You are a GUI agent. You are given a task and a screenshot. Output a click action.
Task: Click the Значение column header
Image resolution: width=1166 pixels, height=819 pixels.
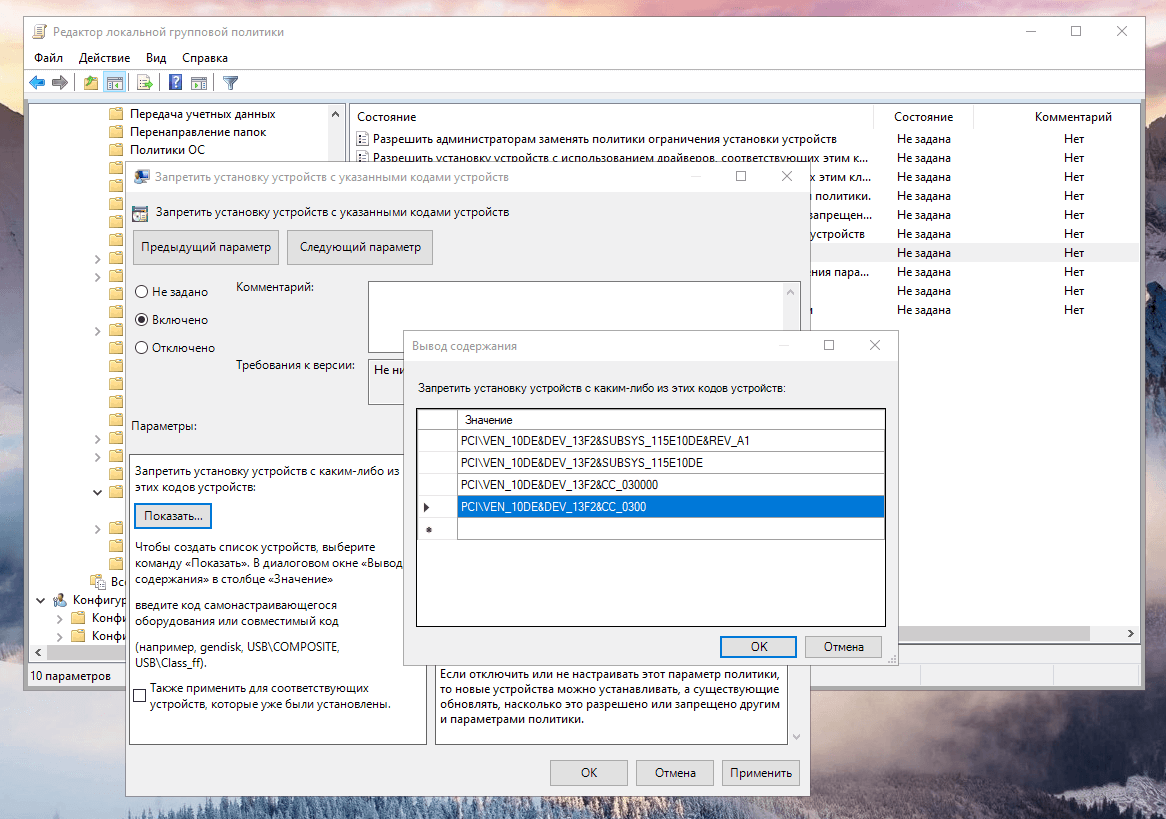(671, 420)
